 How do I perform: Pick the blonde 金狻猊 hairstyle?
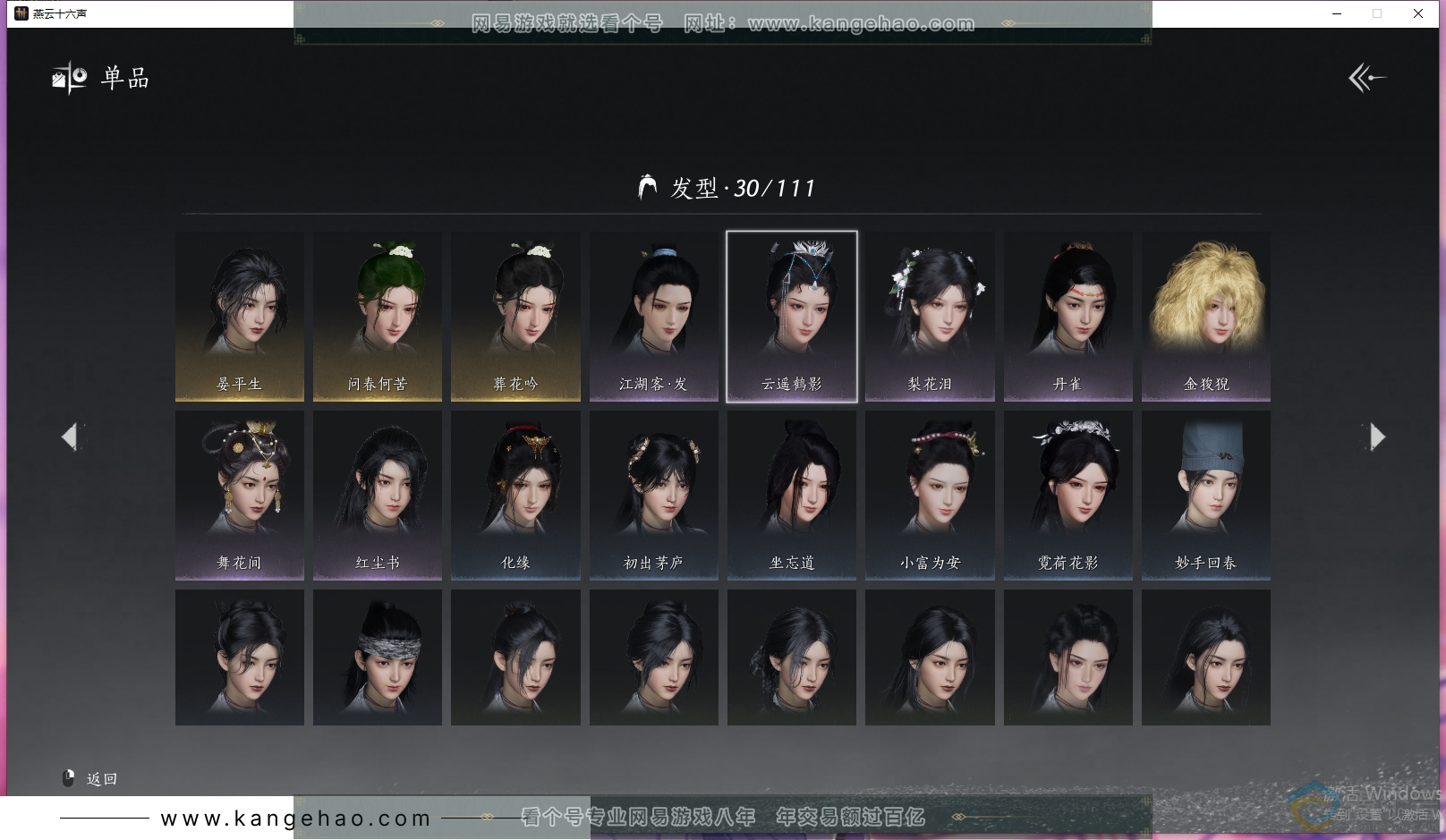tap(1206, 317)
